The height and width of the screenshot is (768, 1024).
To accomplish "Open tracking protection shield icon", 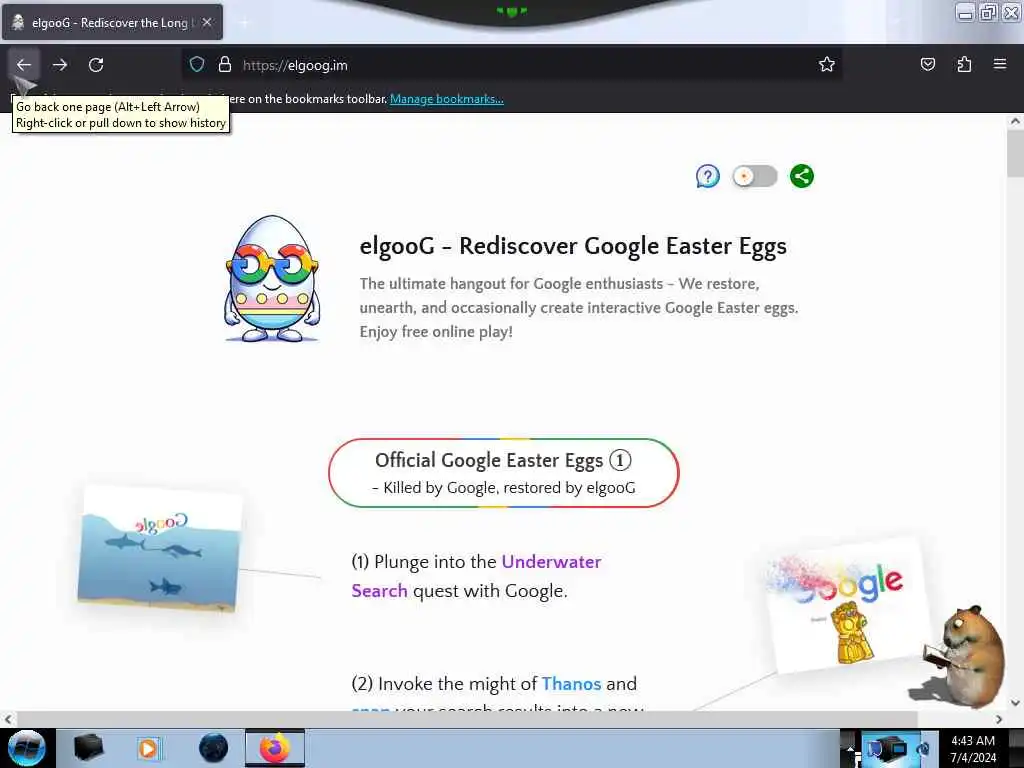I will coord(197,65).
